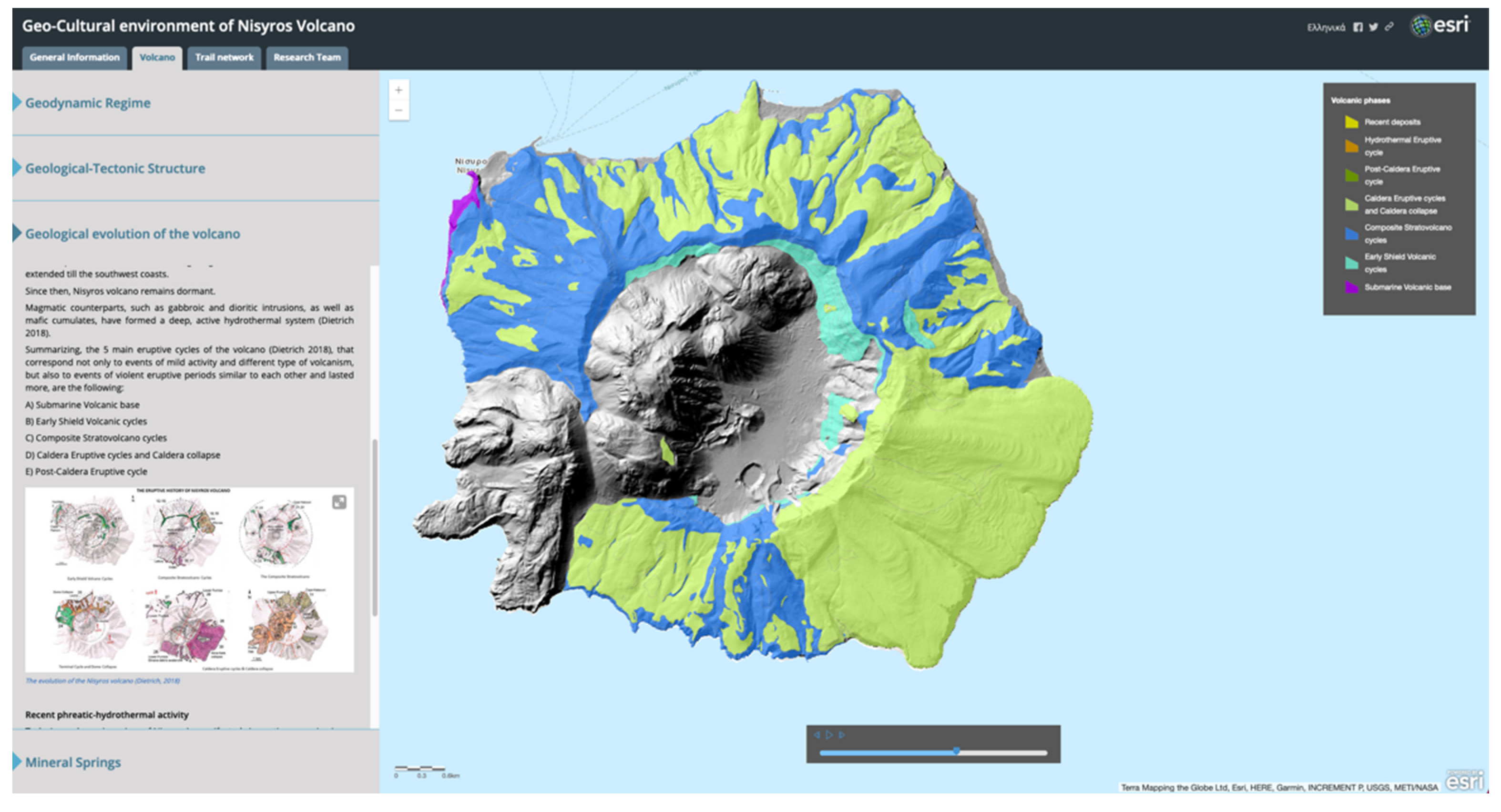Open the Trail network tab
Image resolution: width=1501 pixels, height=812 pixels.
[225, 58]
